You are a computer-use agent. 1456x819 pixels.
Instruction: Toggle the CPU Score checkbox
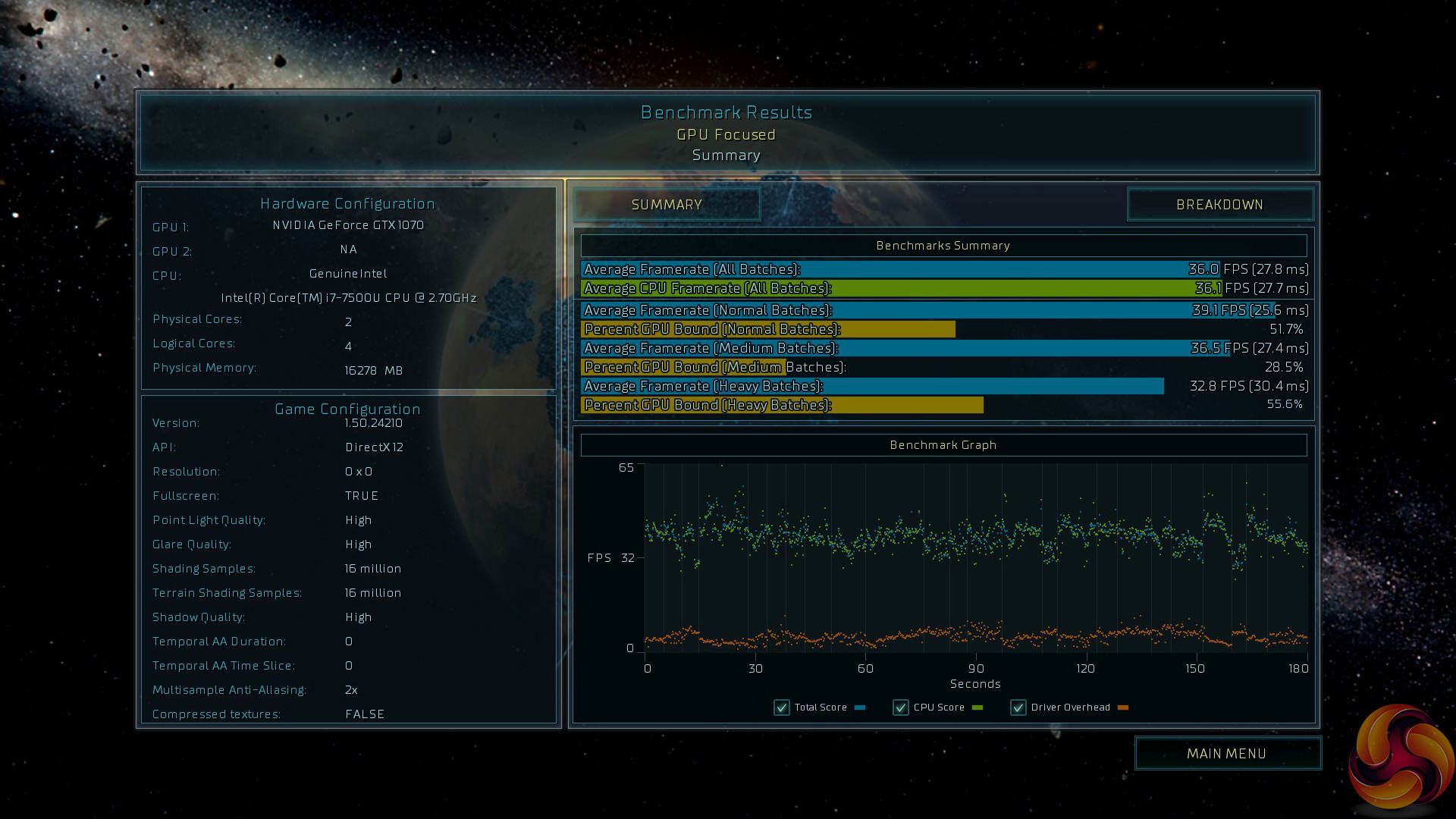tap(900, 708)
